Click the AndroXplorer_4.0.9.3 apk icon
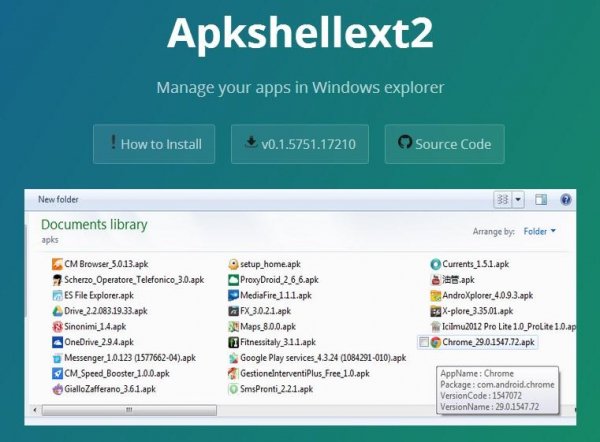Viewport: 600px width, 442px height. pos(435,295)
